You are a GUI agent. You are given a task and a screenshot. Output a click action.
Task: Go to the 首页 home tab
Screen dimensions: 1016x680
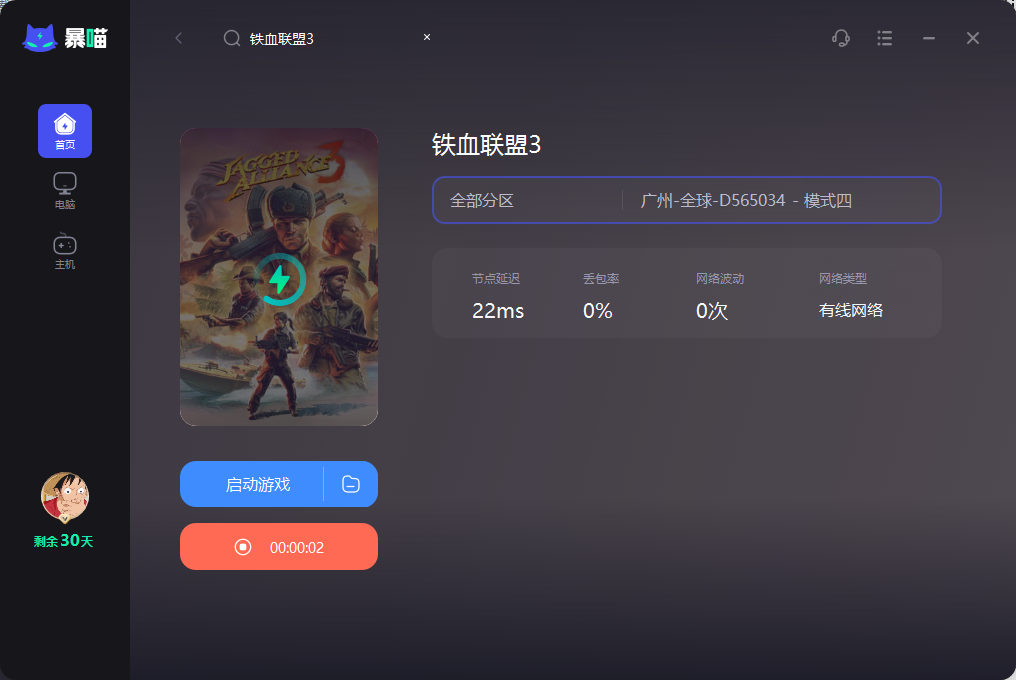click(65, 131)
